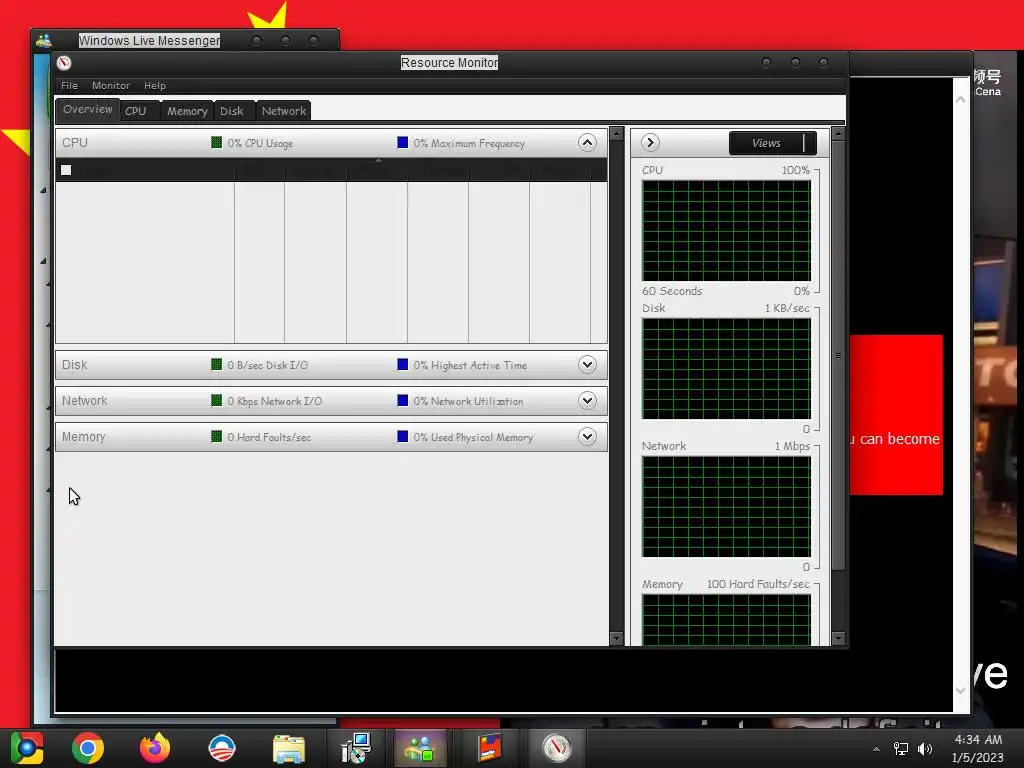1024x768 pixels.
Task: Click the blue Highest Active Time indicator
Action: [402, 364]
